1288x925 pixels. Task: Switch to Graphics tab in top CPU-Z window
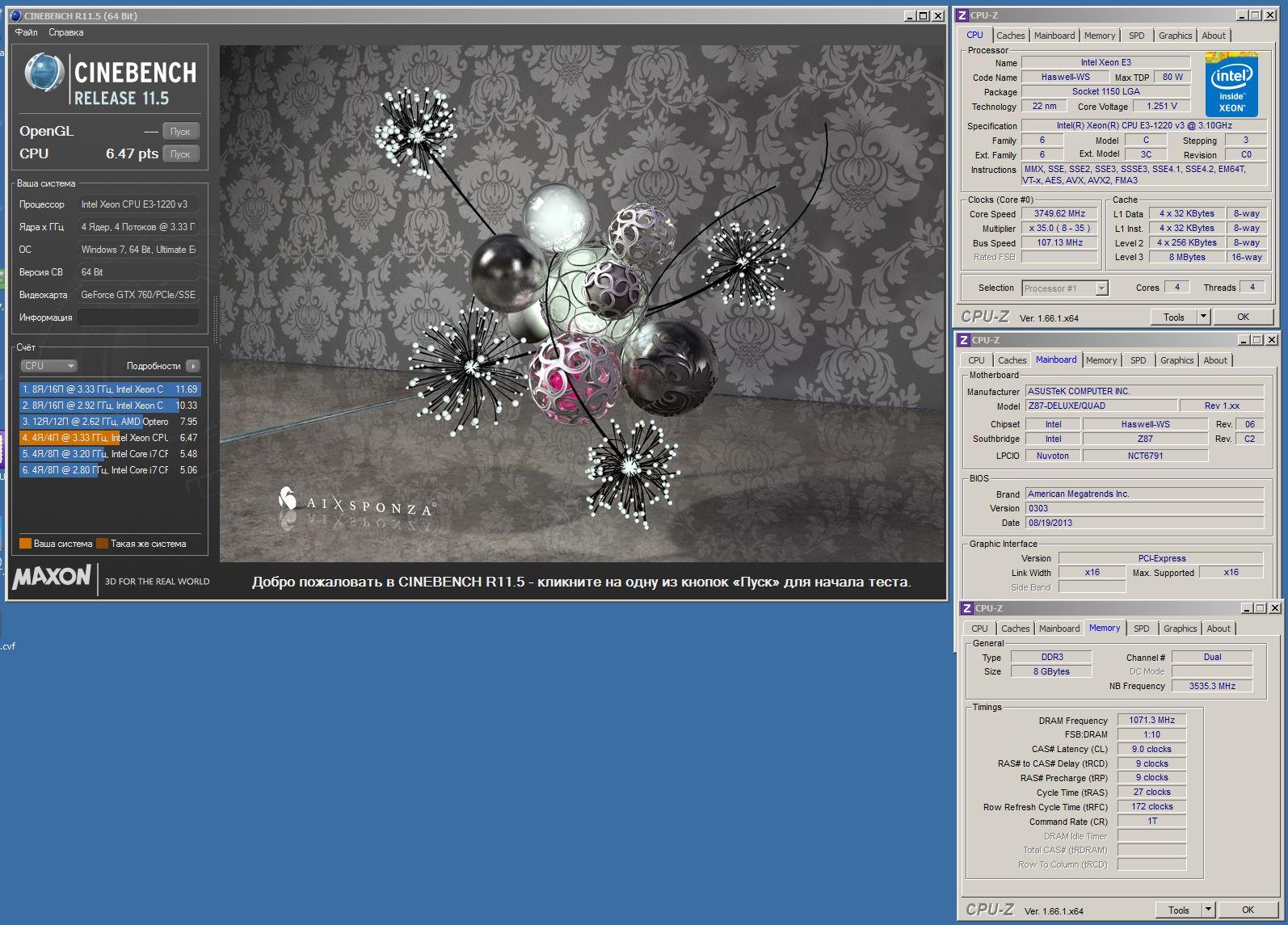[x=1175, y=36]
